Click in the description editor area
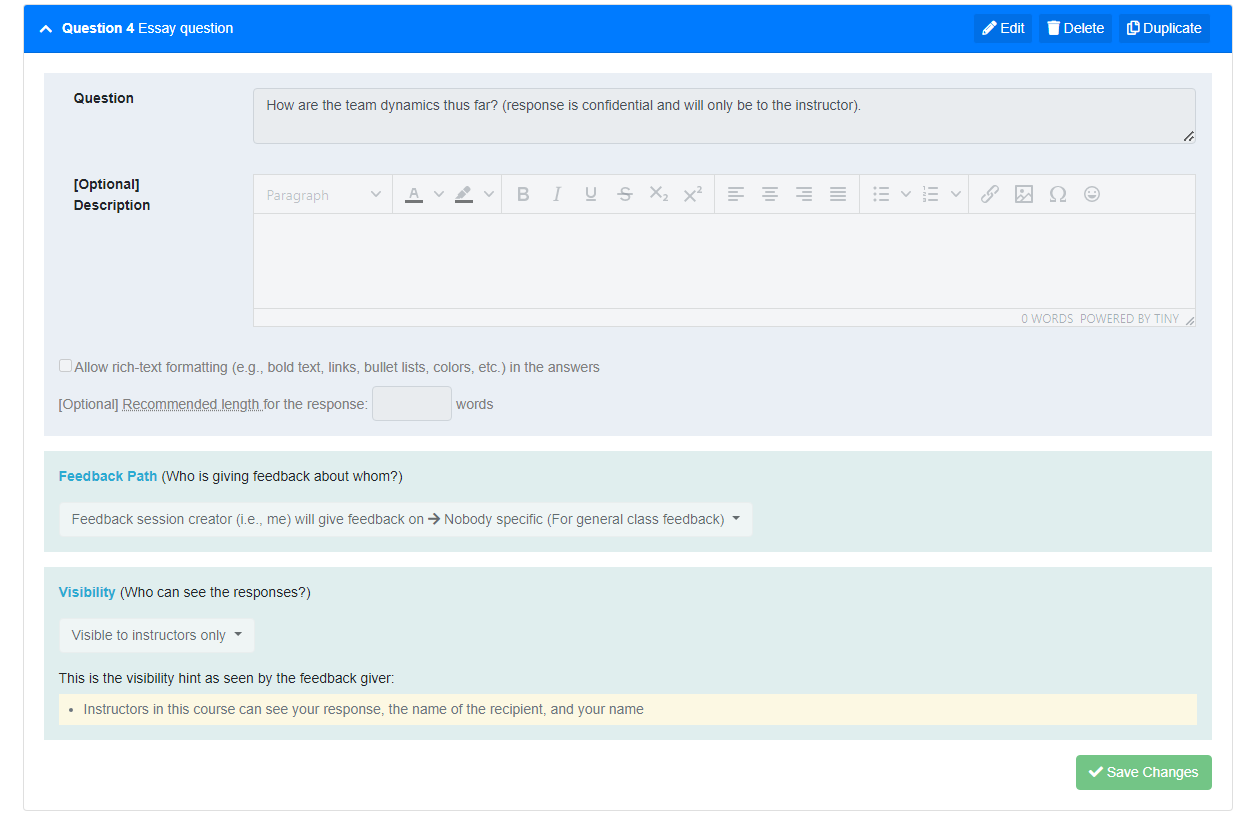The image size is (1254, 815). click(x=724, y=261)
